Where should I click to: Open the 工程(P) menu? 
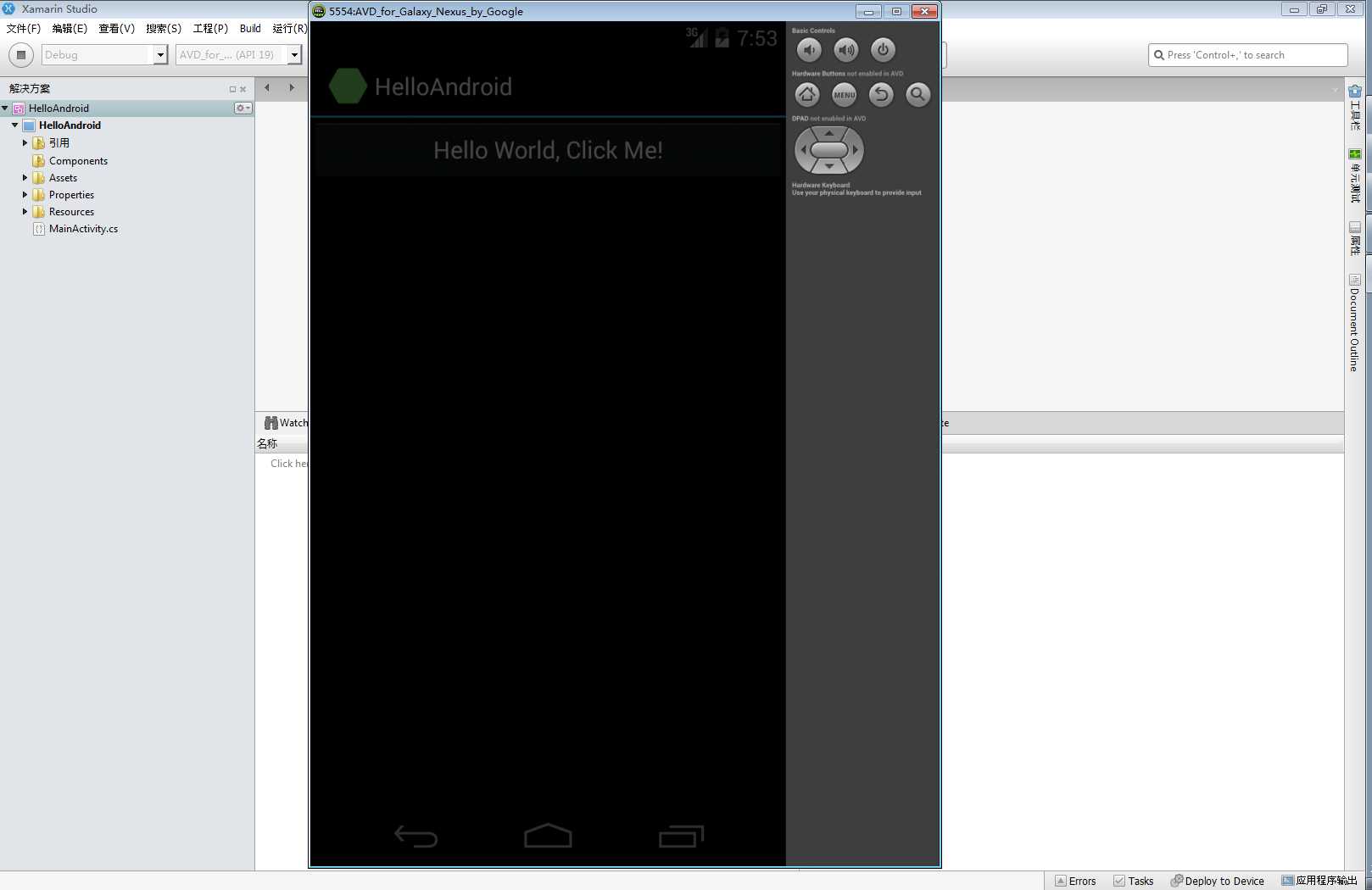(210, 29)
